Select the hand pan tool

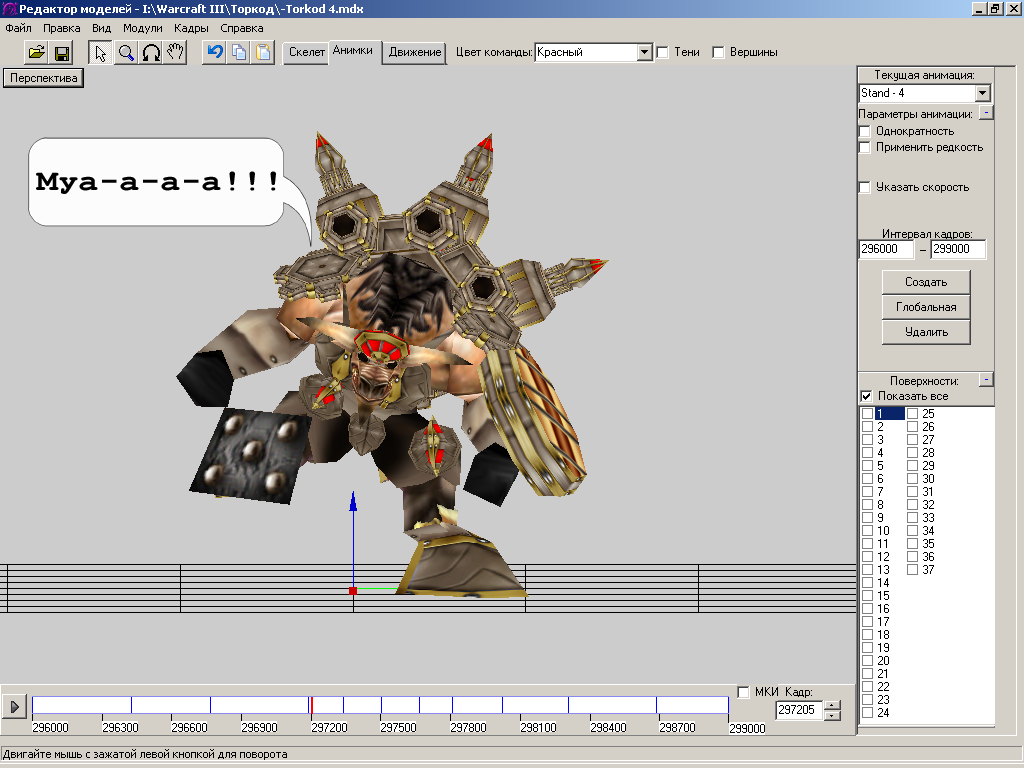pos(175,53)
